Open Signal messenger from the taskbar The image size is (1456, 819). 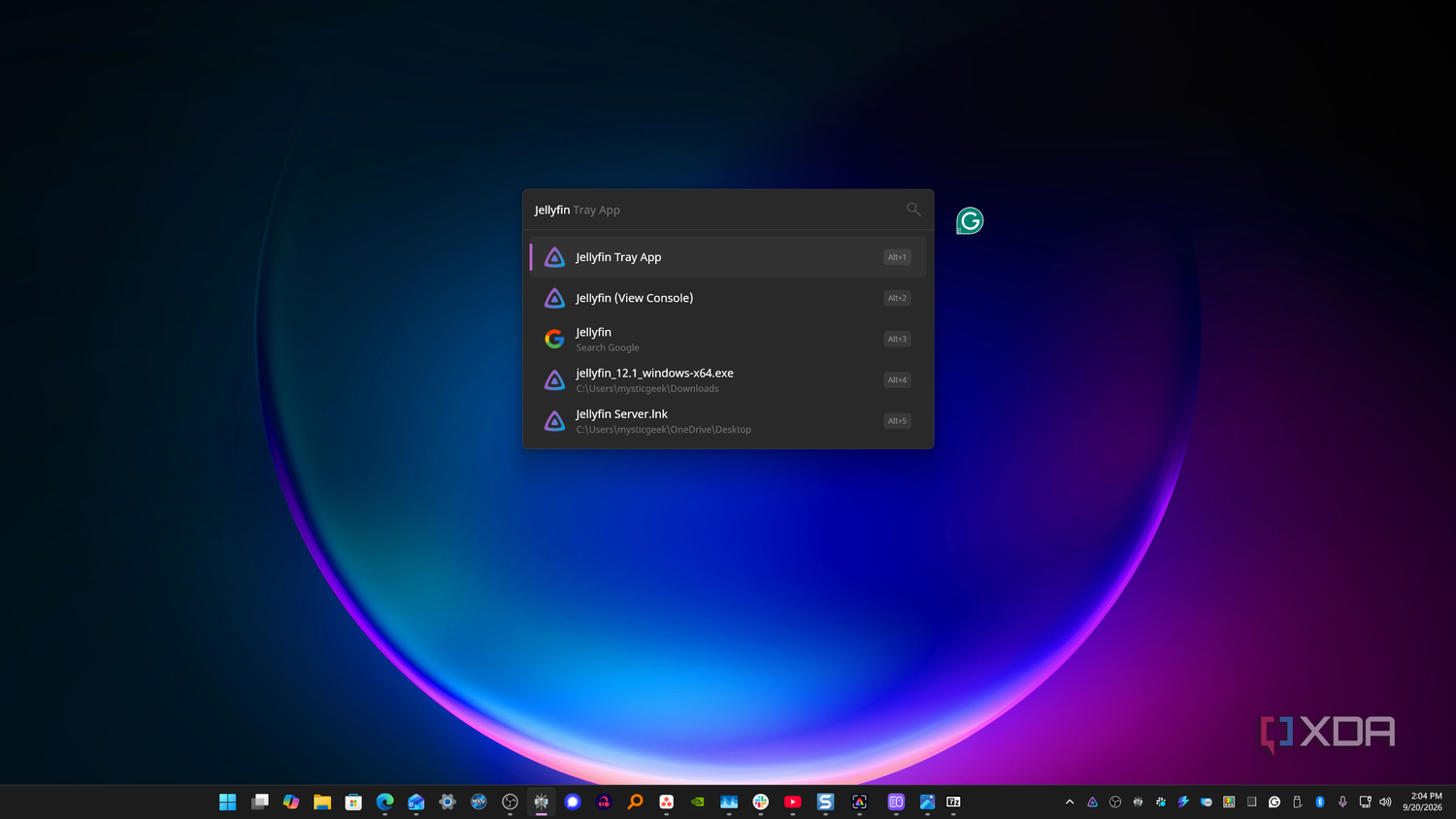573,802
